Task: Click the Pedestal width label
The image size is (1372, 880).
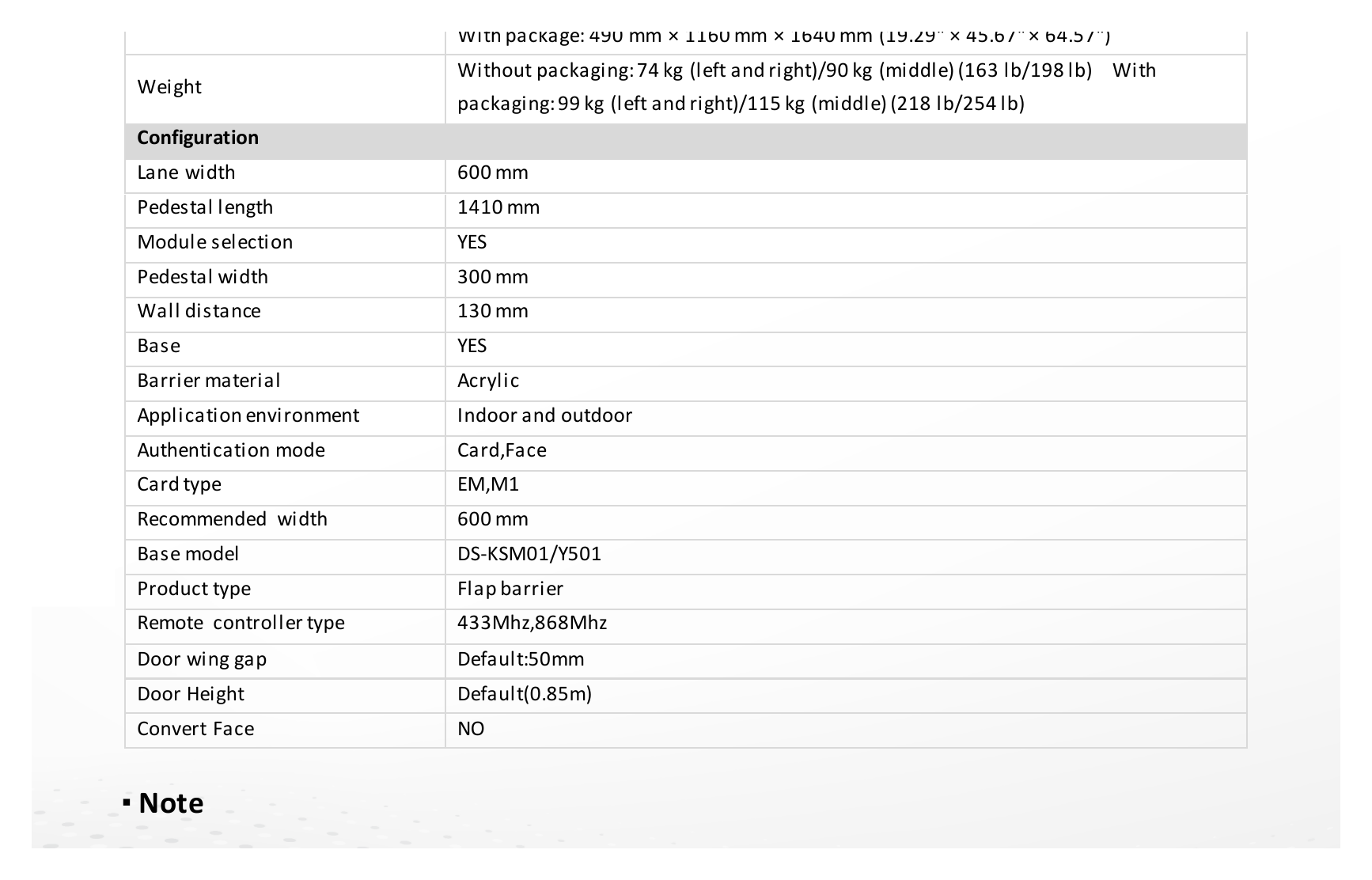Action: coord(203,277)
